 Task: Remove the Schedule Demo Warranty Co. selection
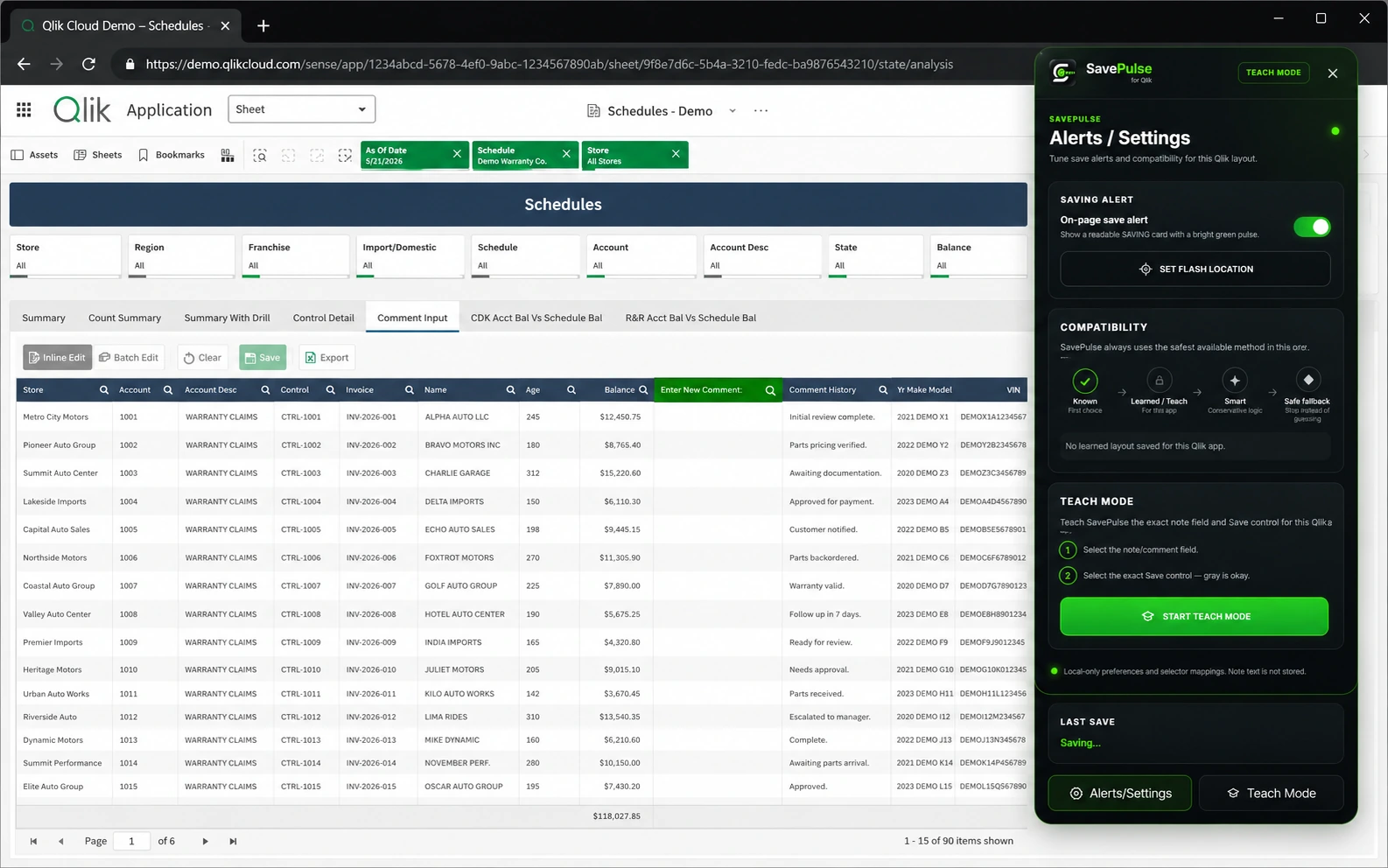(x=566, y=154)
